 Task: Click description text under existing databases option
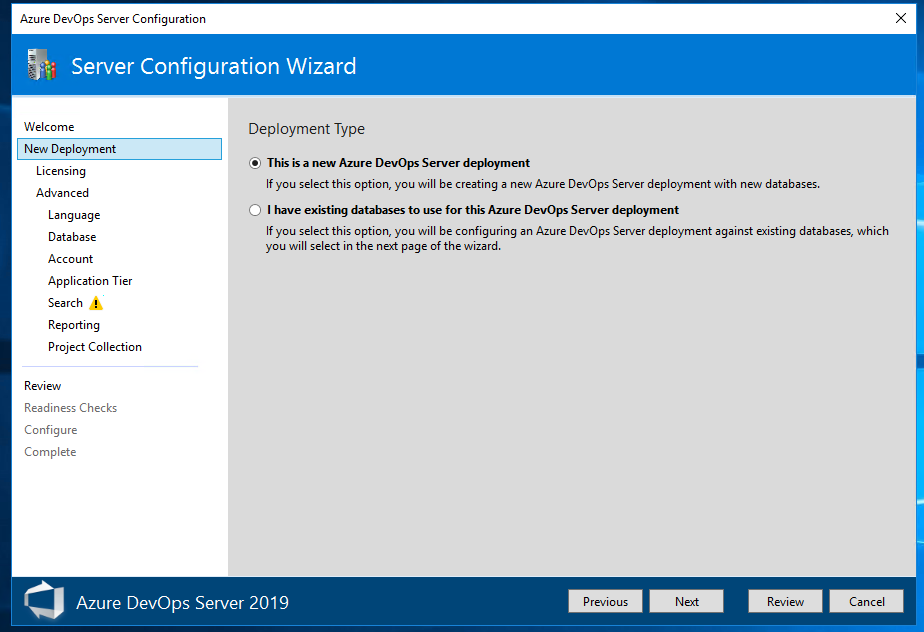point(577,239)
